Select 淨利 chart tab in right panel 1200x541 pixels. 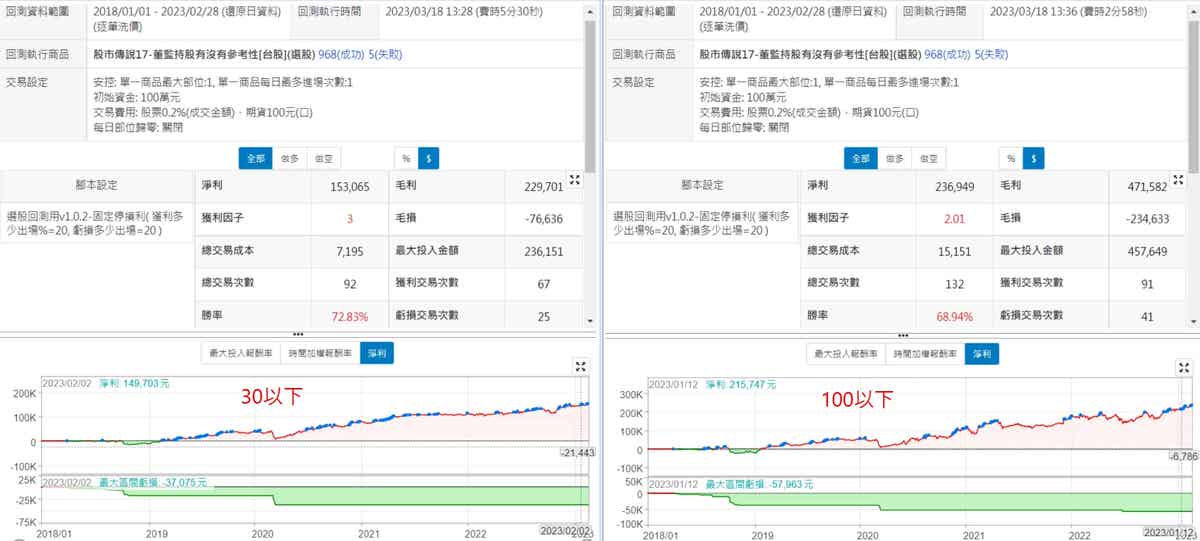981,353
